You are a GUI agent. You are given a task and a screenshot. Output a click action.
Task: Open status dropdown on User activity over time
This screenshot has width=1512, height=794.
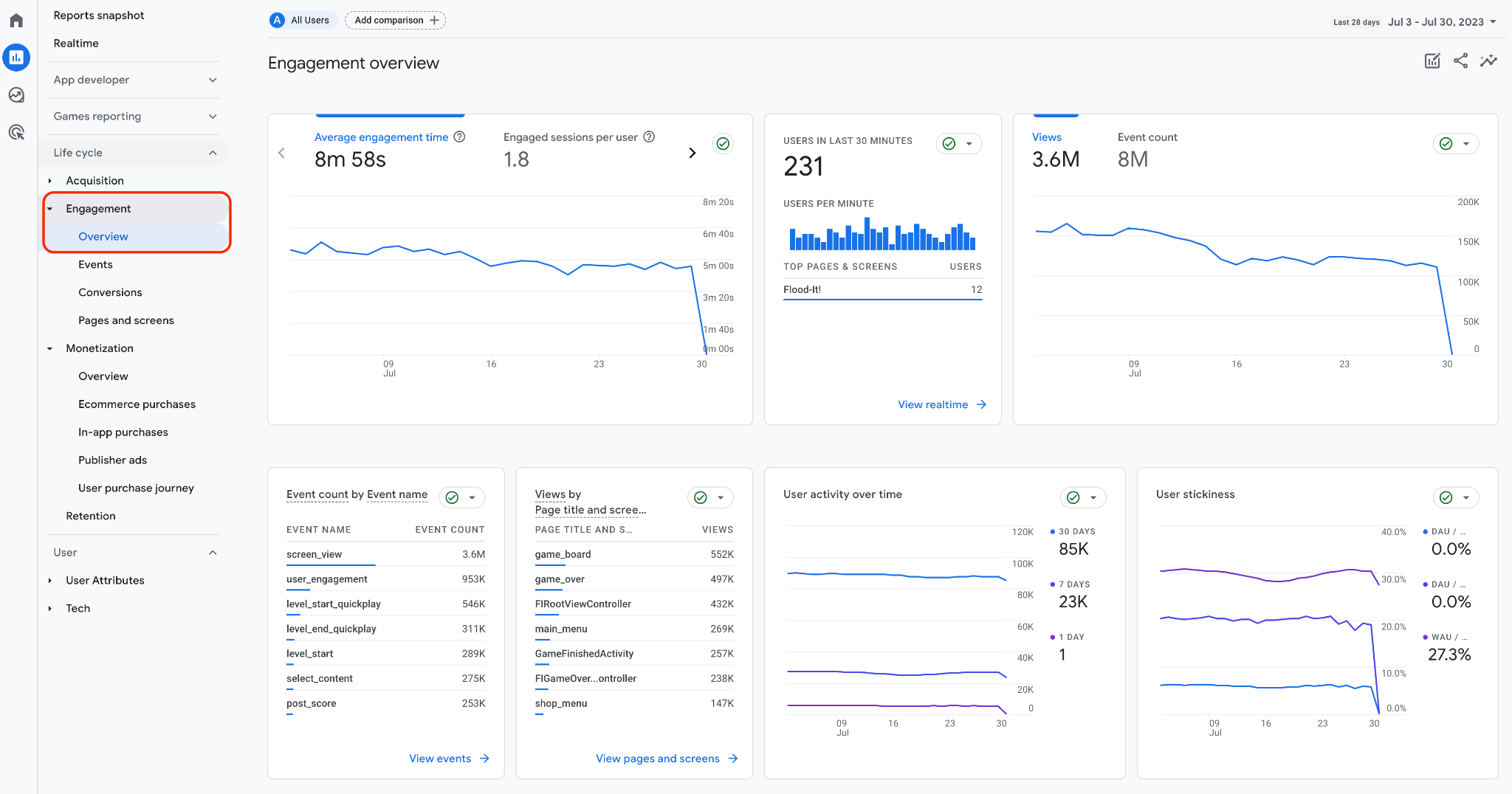pyautogui.click(x=1084, y=498)
